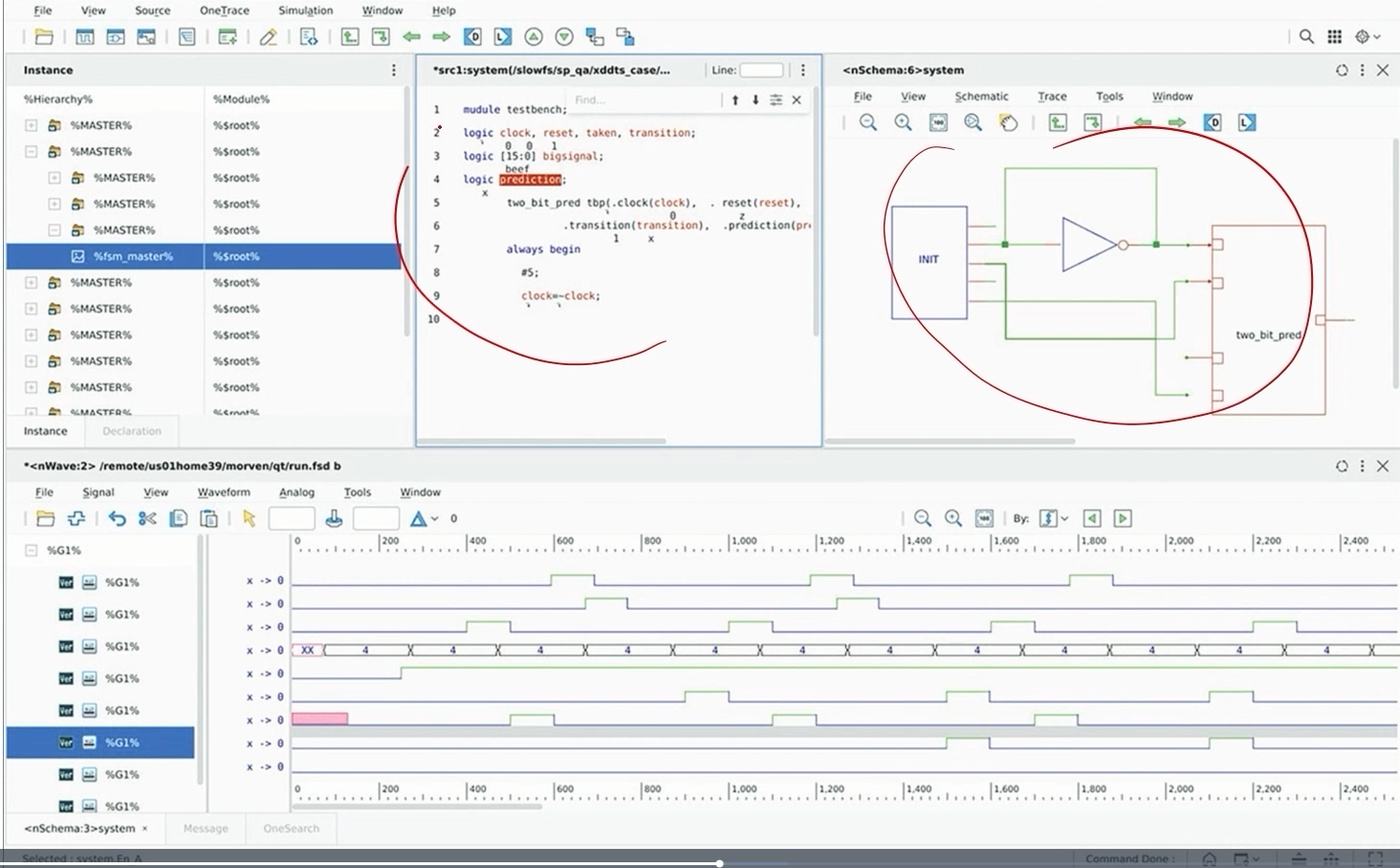Click the undo icon in the nWave toolbar
Image resolution: width=1400 pixels, height=868 pixels.
[x=117, y=518]
